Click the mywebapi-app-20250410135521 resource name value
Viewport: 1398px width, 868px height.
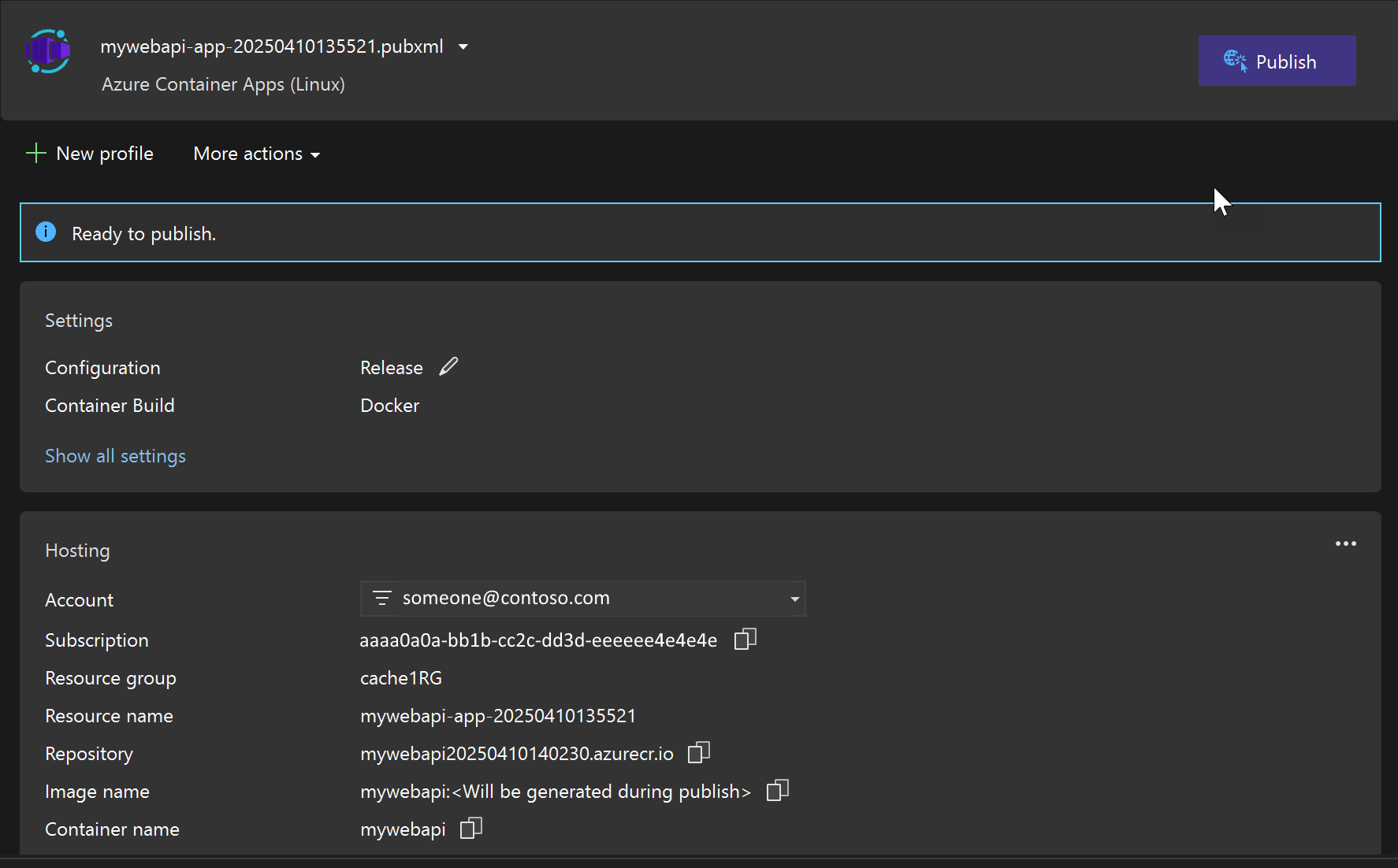(498, 716)
